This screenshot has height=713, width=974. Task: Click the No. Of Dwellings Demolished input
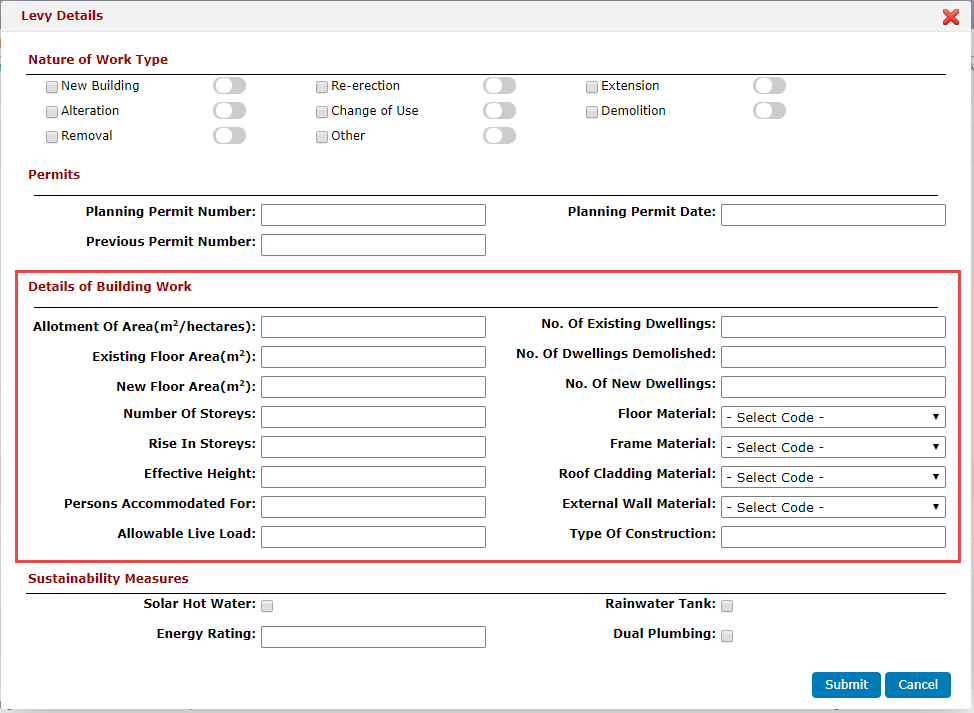tap(833, 357)
